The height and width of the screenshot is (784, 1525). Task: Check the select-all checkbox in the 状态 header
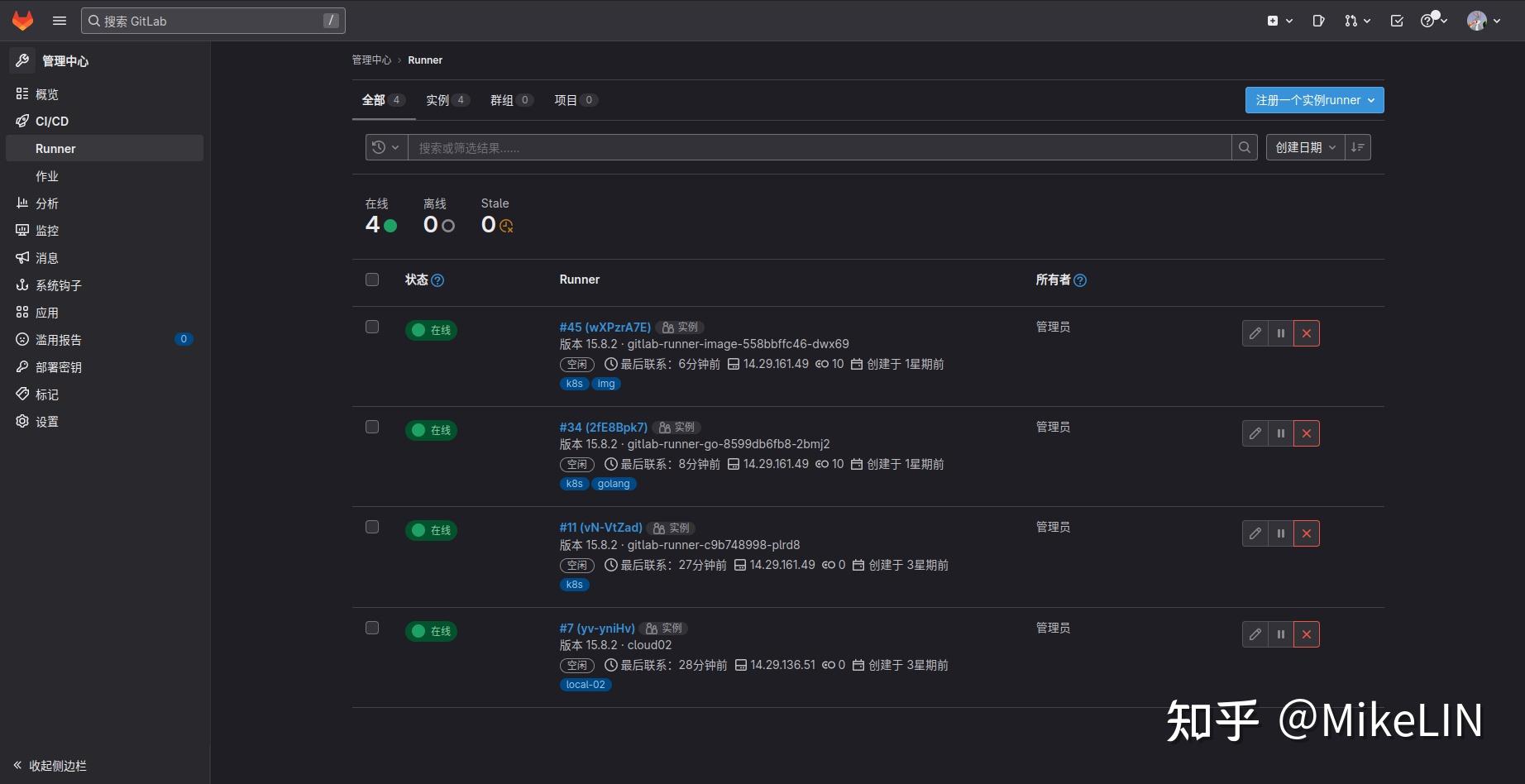click(371, 280)
